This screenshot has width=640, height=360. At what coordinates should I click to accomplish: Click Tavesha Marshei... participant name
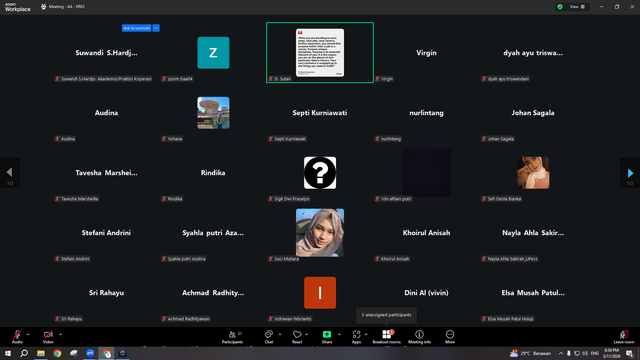106,173
